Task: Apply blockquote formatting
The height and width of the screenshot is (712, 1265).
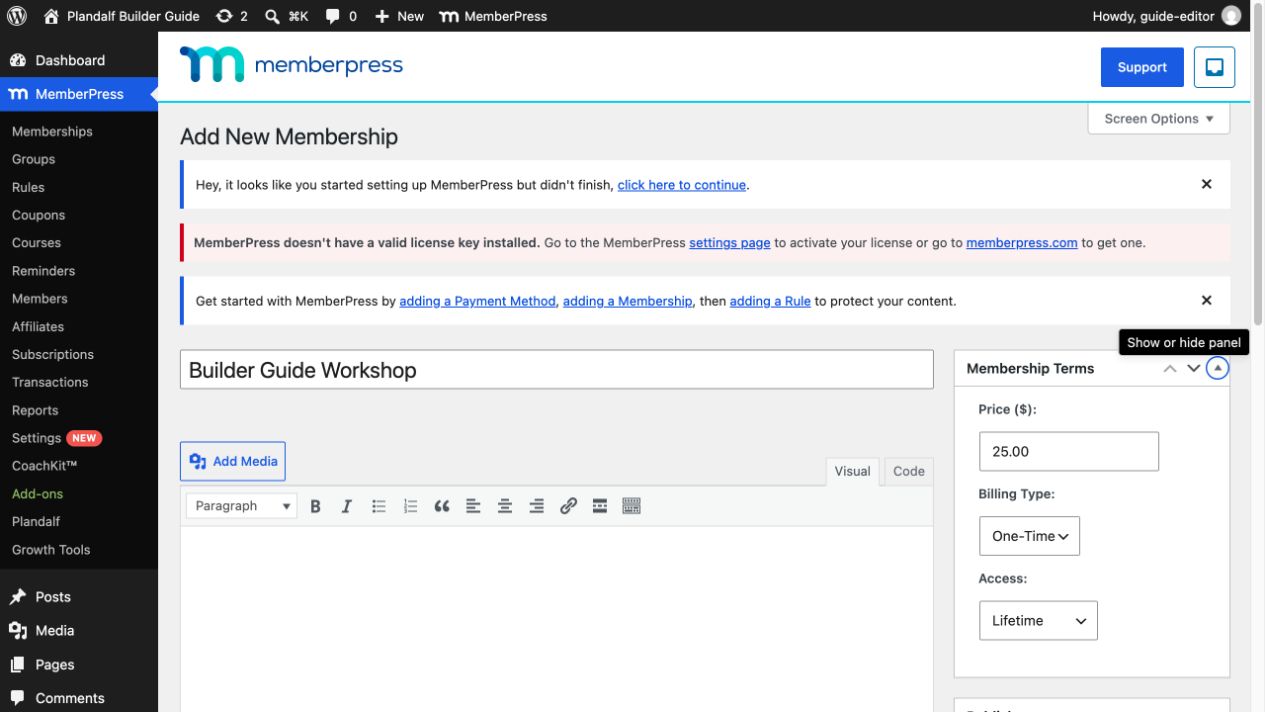Action: tap(442, 506)
